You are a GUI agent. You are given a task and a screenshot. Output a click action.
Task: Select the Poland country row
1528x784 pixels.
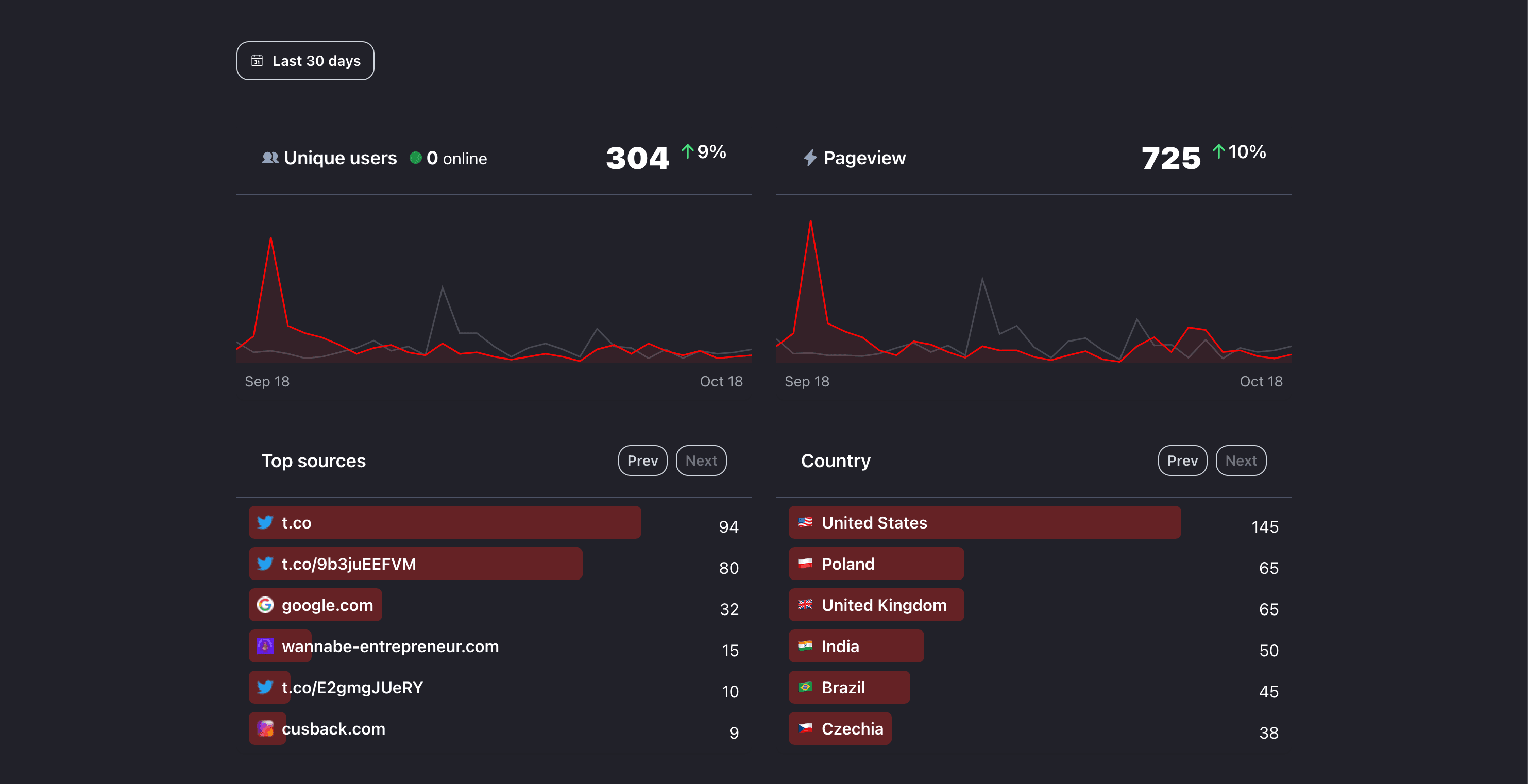(875, 564)
